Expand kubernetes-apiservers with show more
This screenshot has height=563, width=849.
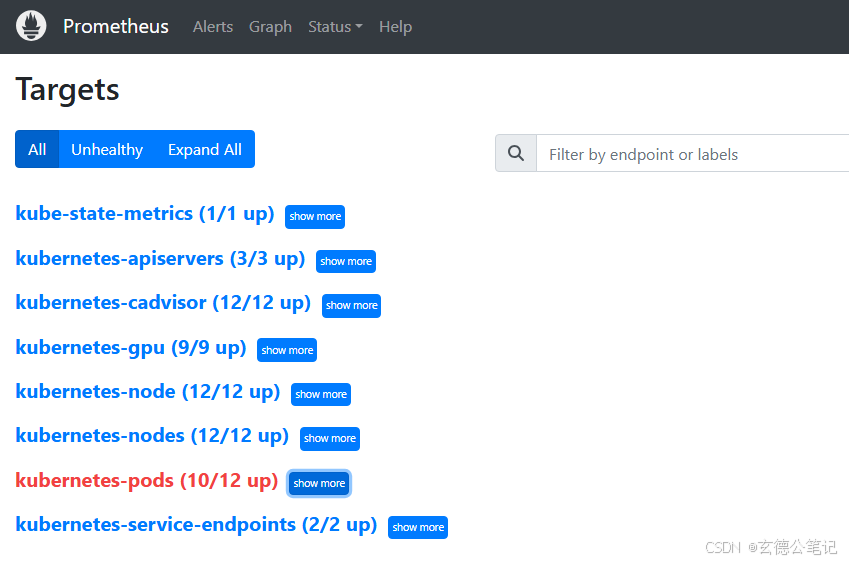(345, 261)
